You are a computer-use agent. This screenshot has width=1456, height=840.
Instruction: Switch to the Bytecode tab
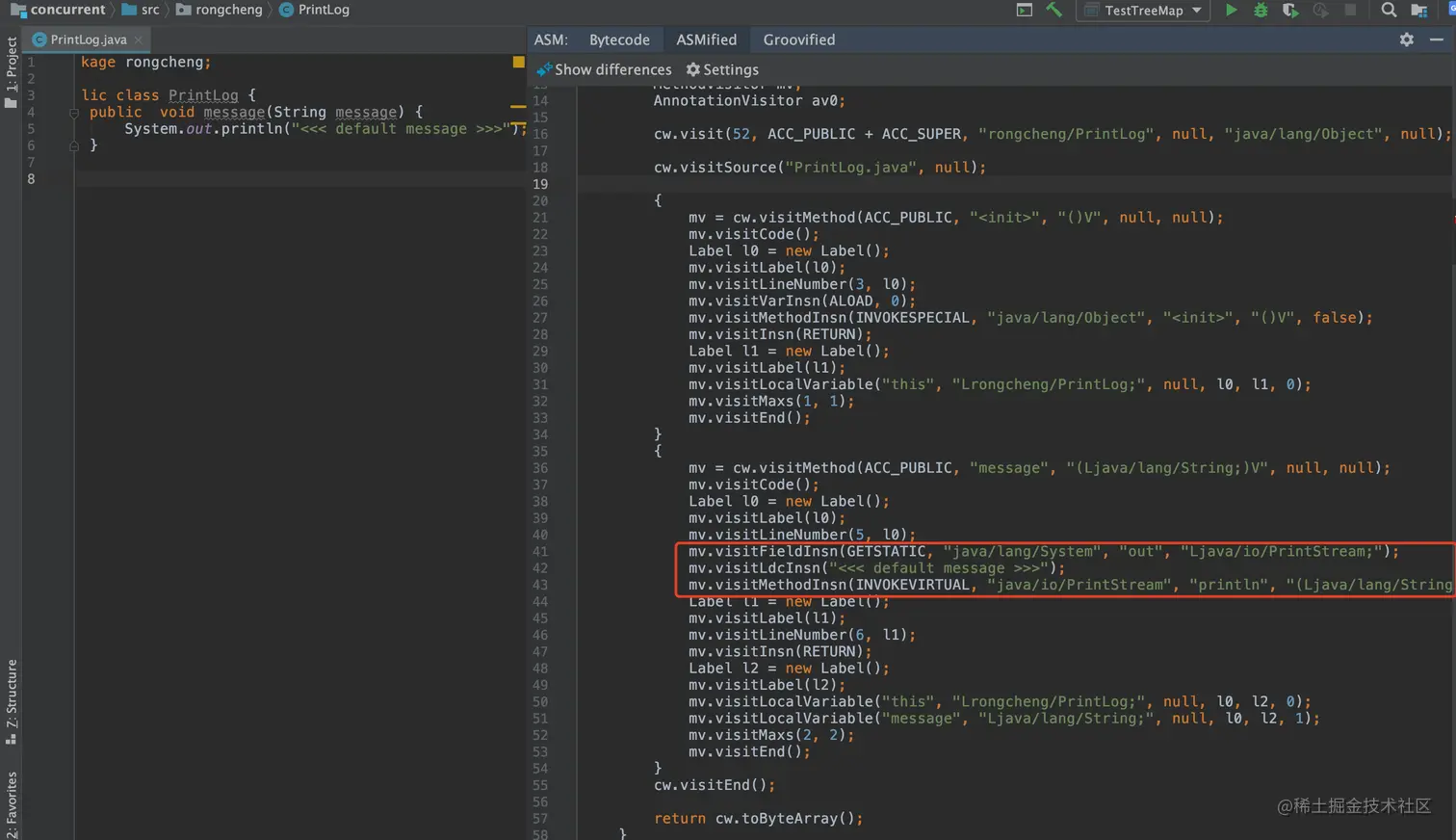click(x=619, y=39)
